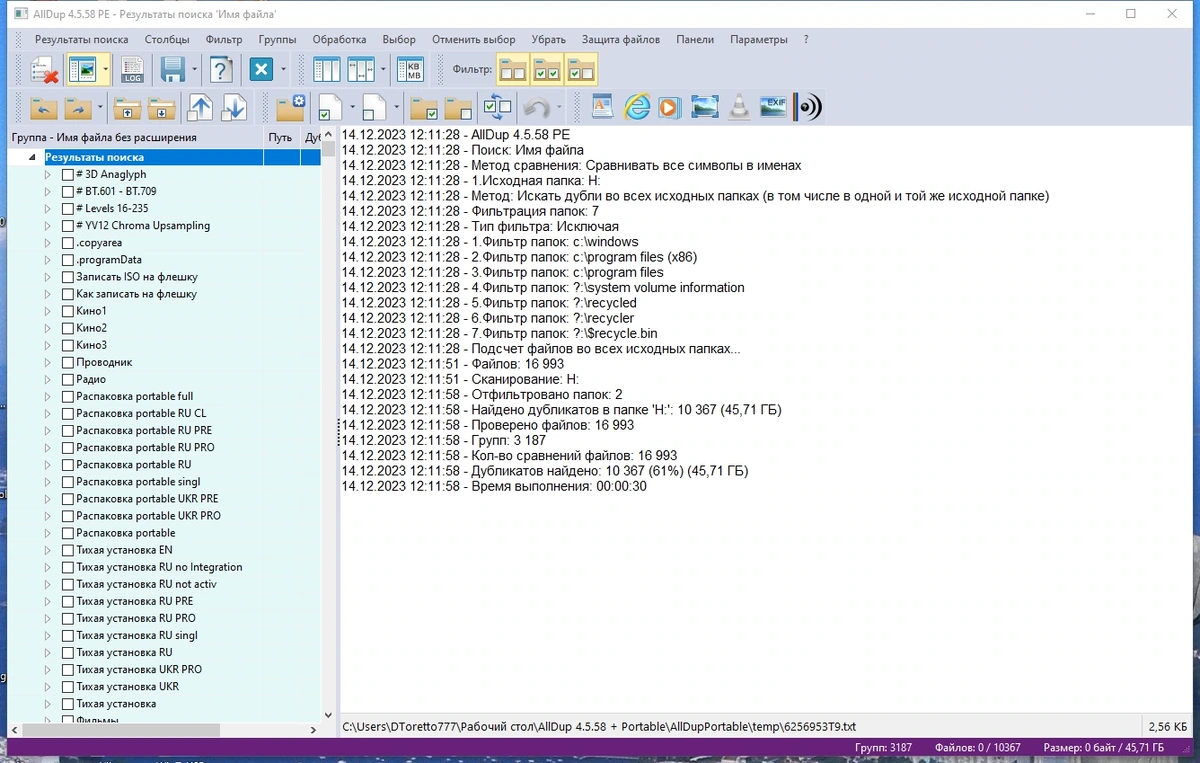Open the LOG file viewer icon

tap(132, 70)
